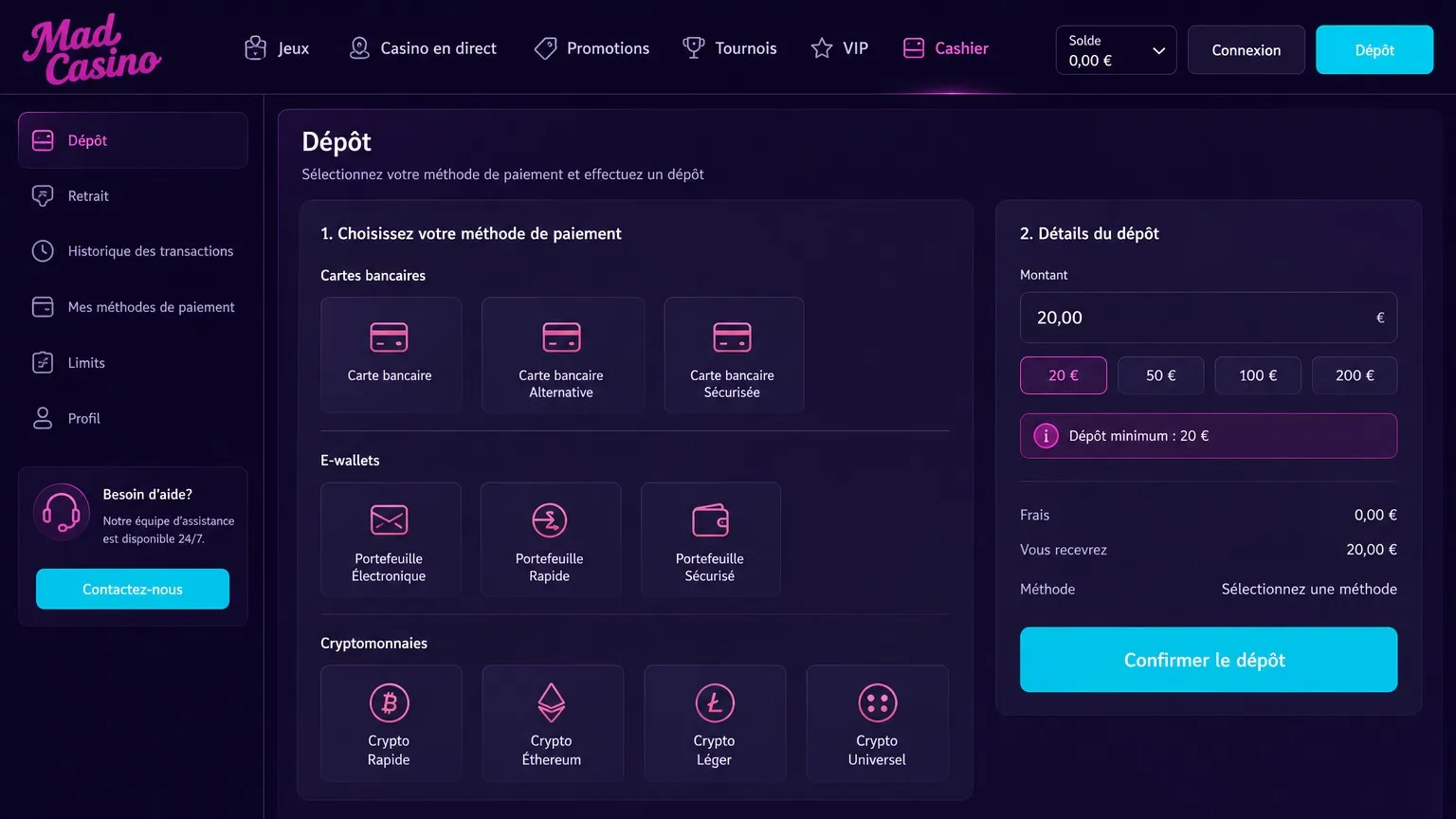The image size is (1456, 819).
Task: Pick the 200 € quick amount
Action: coord(1355,375)
